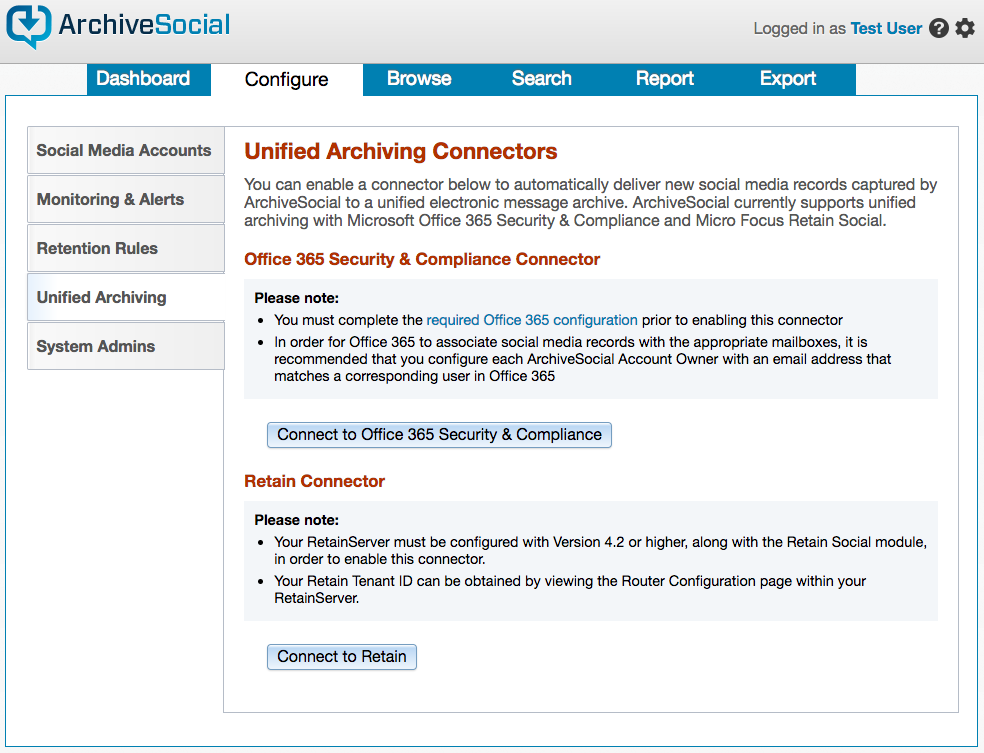Switch to the Report tab
This screenshot has height=753, width=984.
[x=665, y=79]
